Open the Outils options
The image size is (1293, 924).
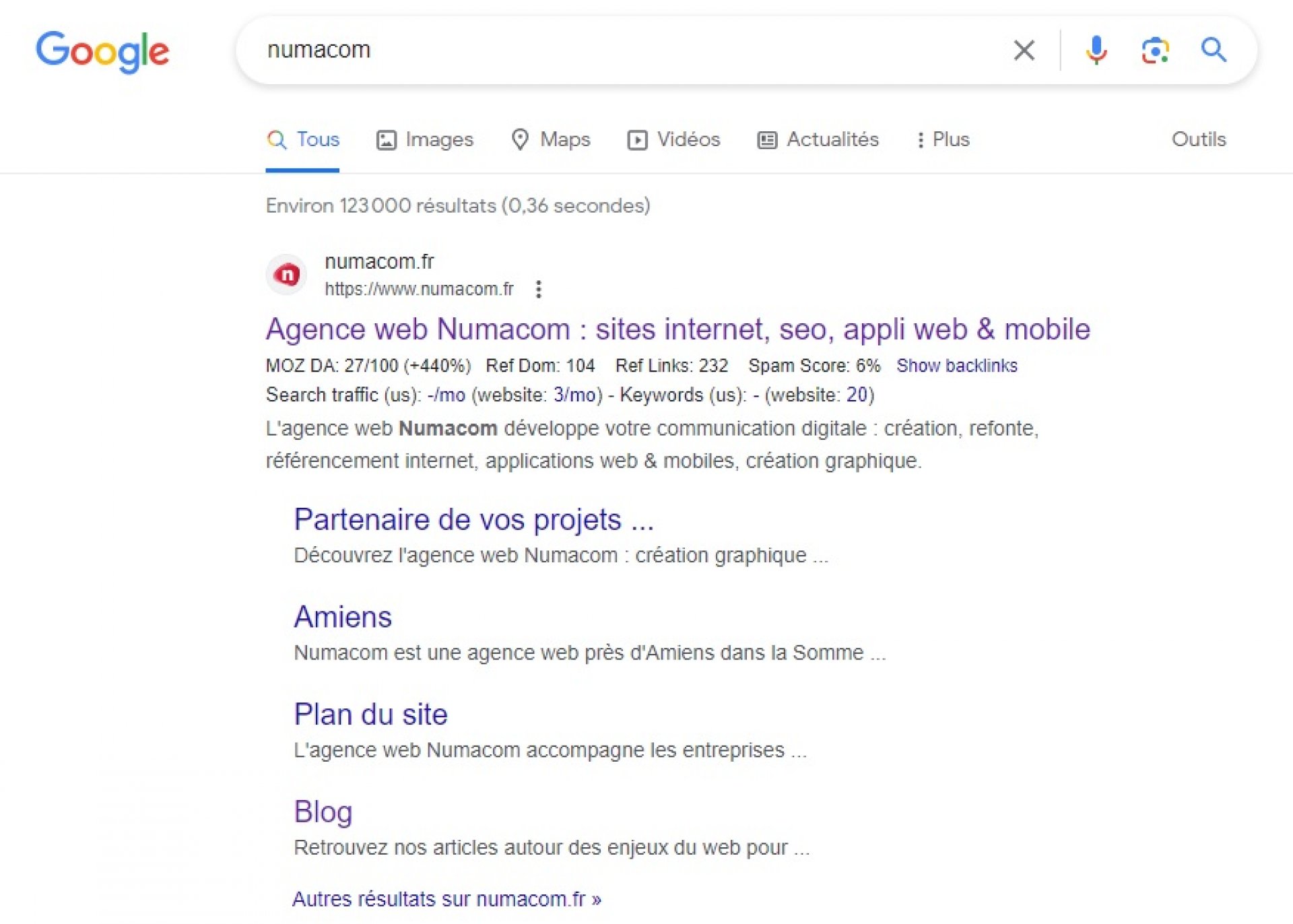pos(1199,139)
